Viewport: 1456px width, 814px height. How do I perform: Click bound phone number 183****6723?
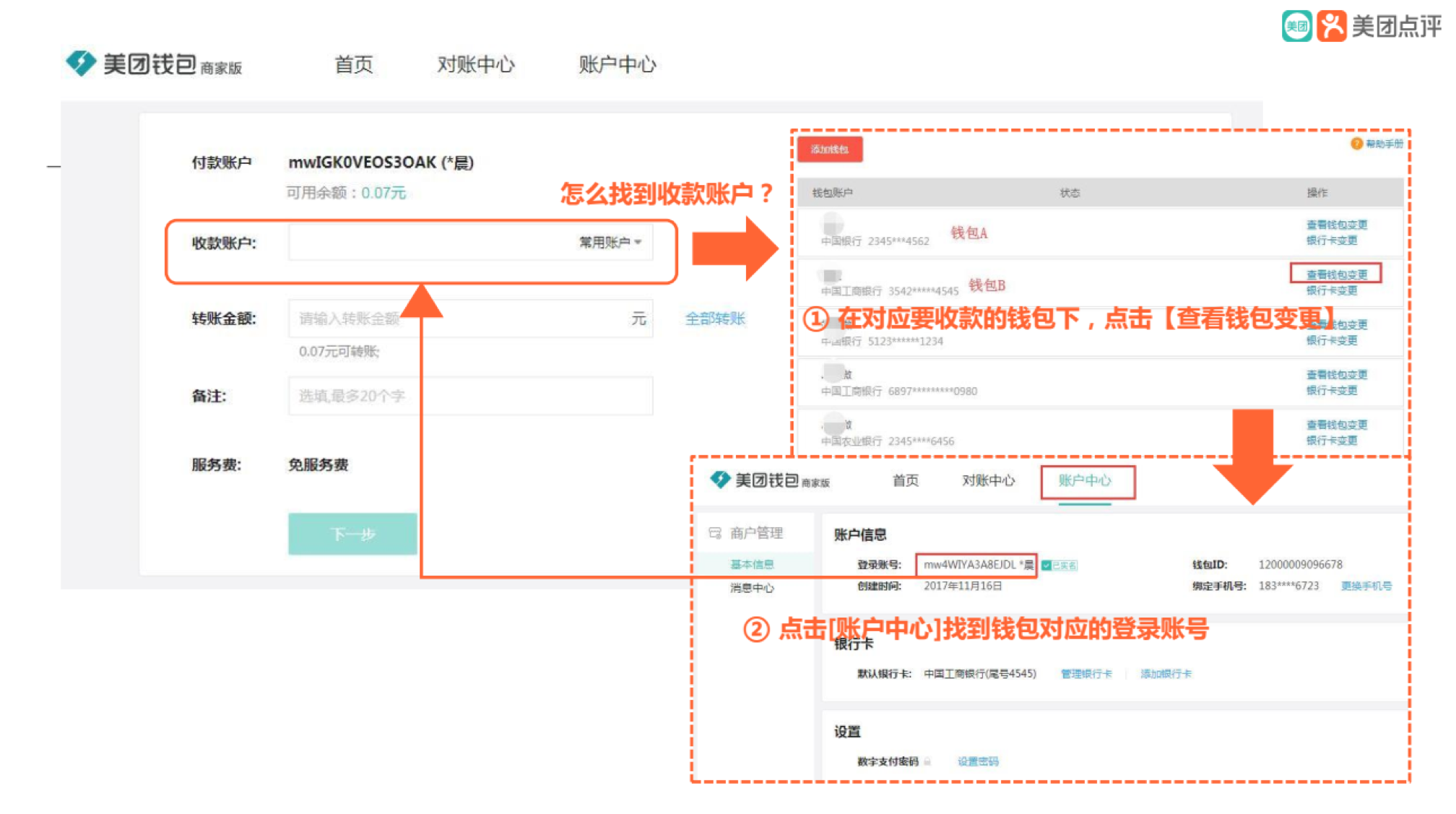point(1288,586)
